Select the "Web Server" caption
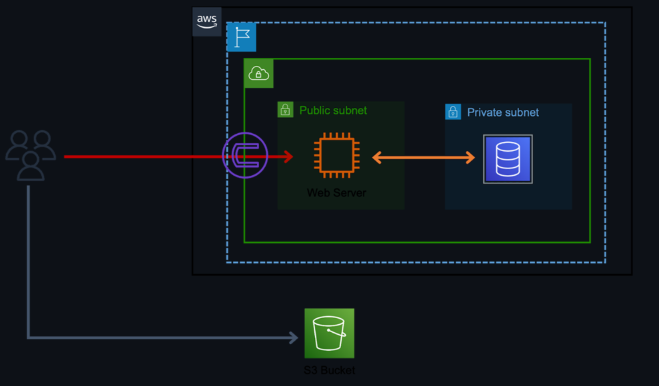 (336, 193)
